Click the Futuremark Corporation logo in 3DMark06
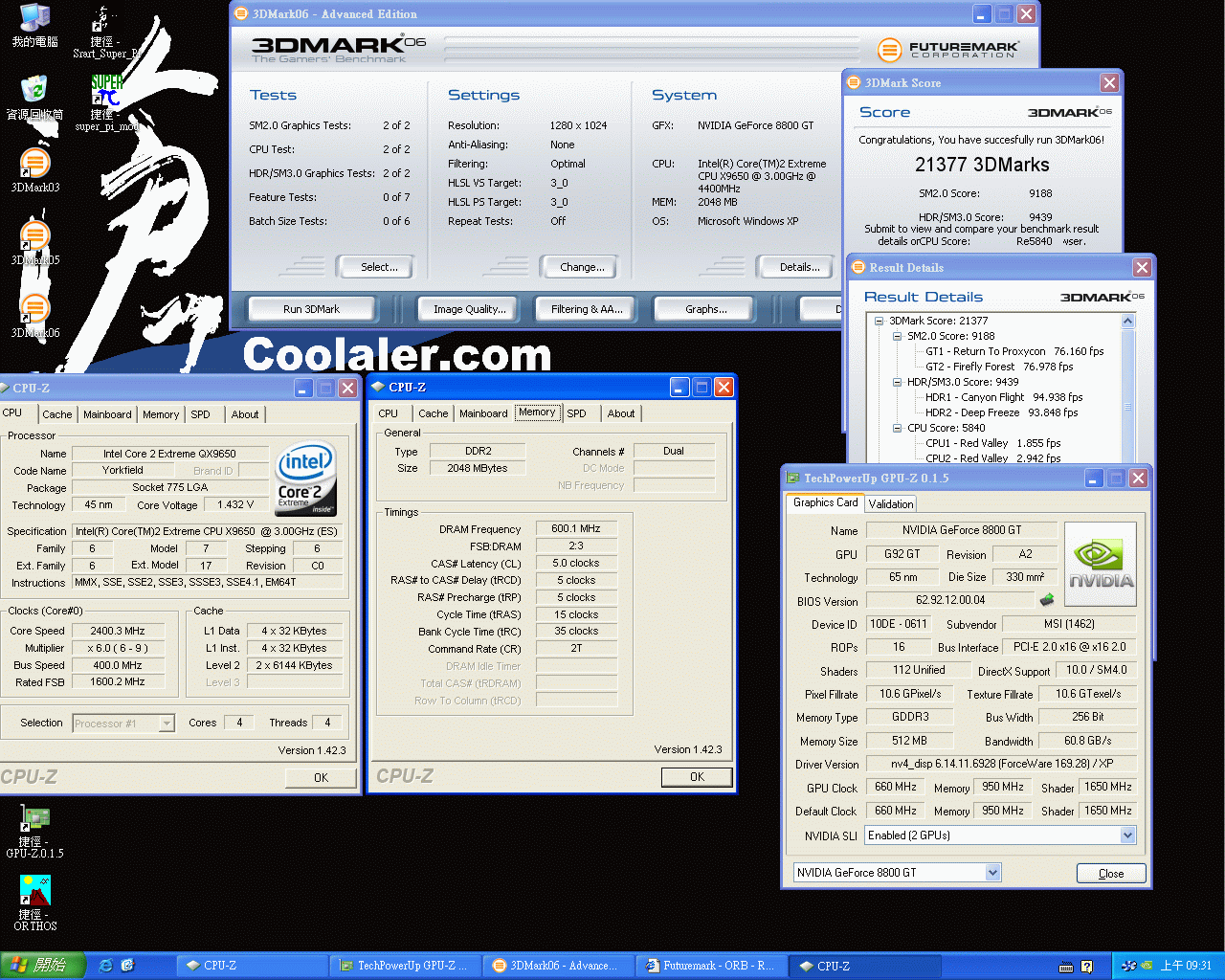This screenshot has width=1225, height=980. [947, 50]
